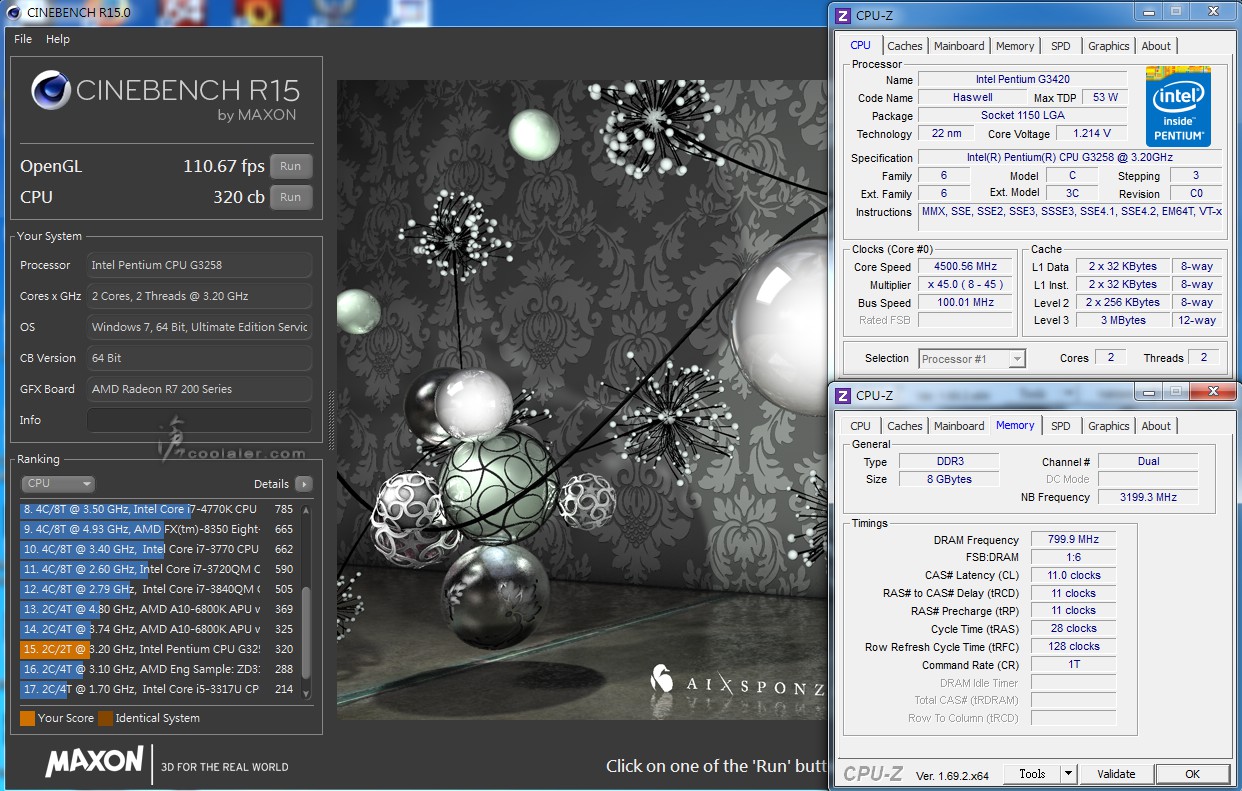Select ranking entry Intel Core i7-4770K
Screen dimensions: 1242x791
(x=158, y=509)
